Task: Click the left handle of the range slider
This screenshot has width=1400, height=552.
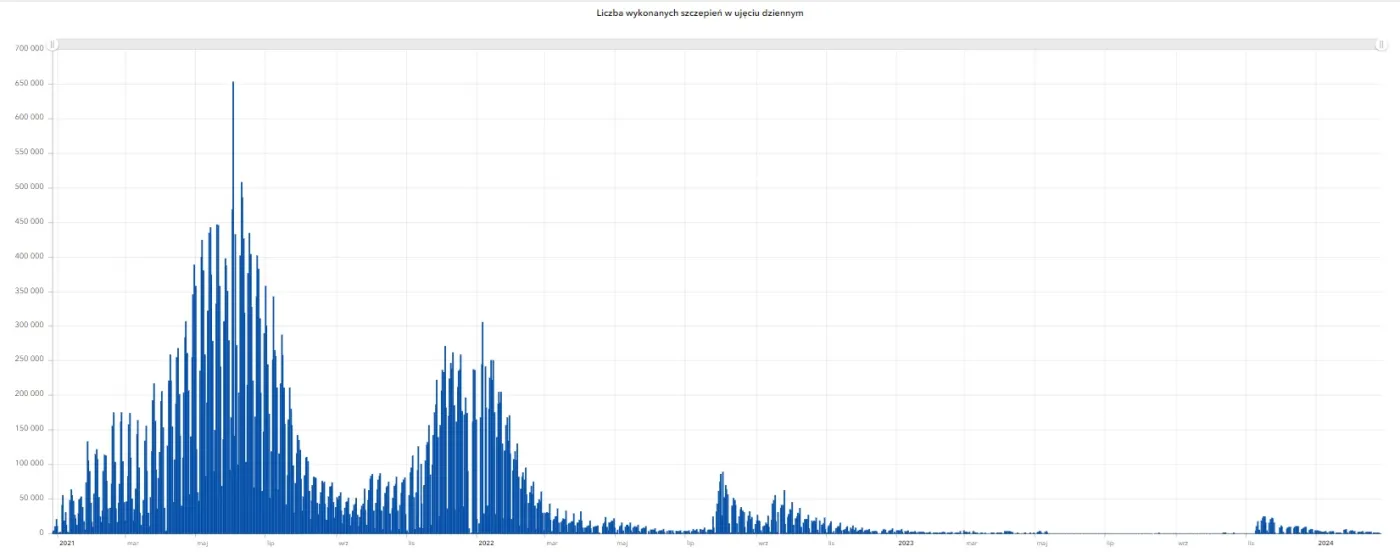Action: point(53,44)
